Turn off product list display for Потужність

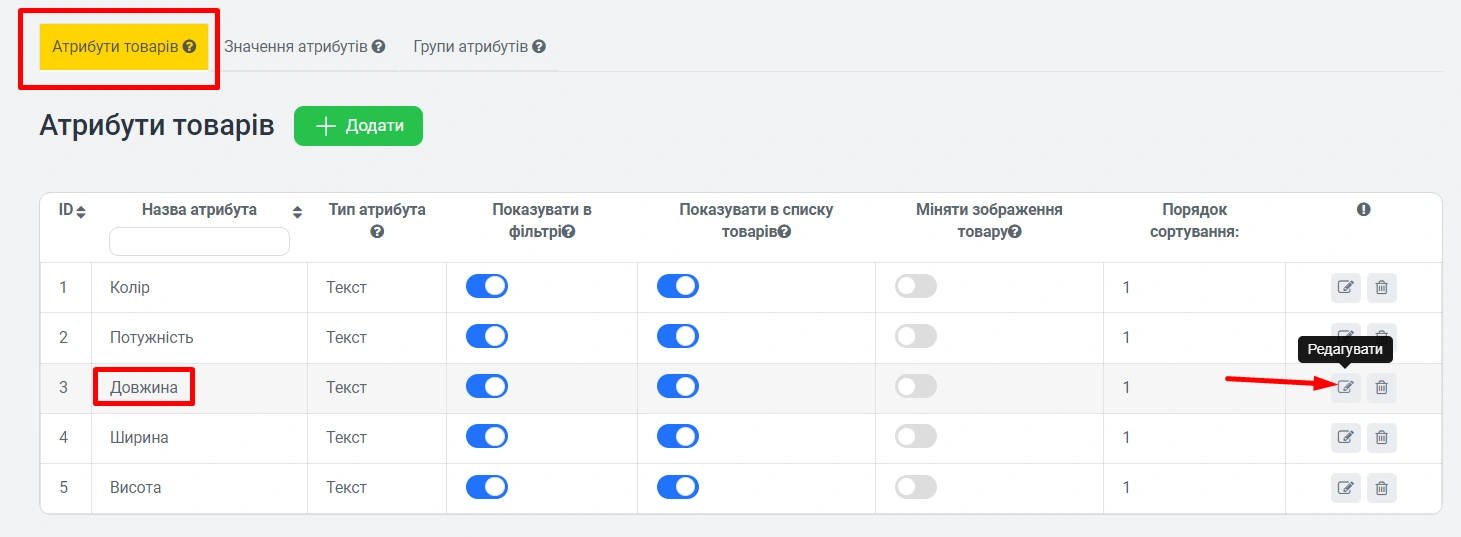[x=677, y=337]
